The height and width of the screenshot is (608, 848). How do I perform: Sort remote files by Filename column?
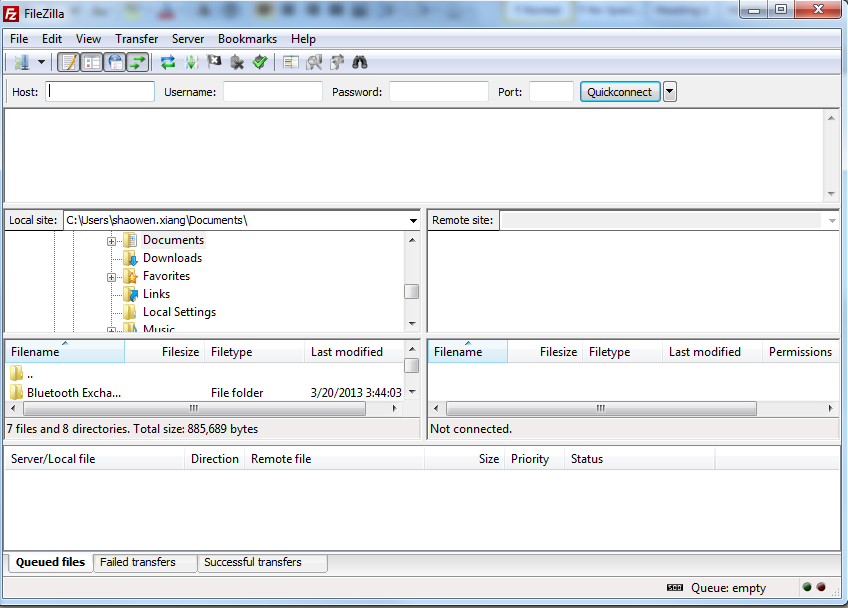coord(468,352)
